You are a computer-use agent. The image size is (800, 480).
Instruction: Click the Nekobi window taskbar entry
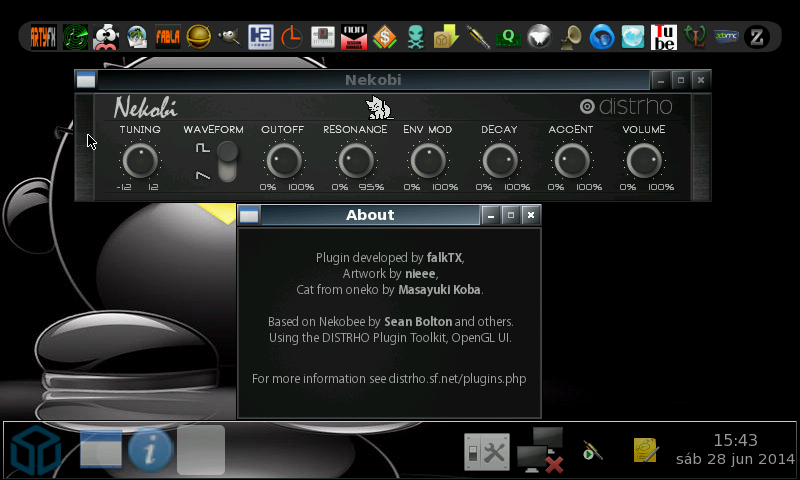(100, 451)
